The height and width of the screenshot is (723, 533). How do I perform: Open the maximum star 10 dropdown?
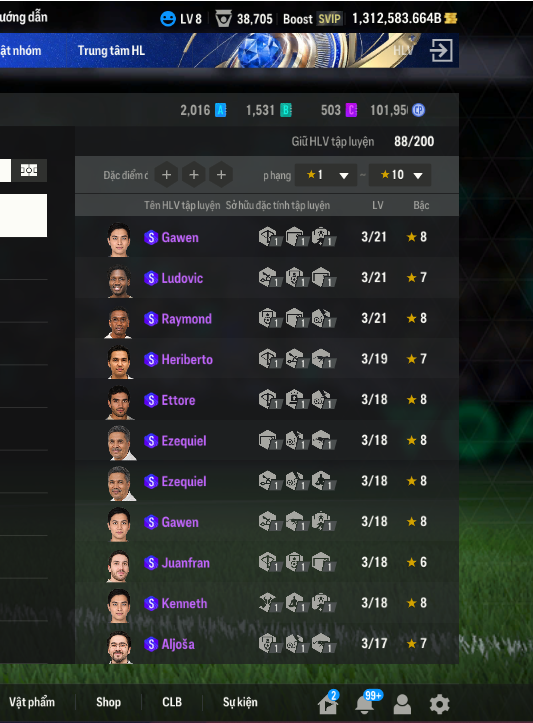pos(400,175)
